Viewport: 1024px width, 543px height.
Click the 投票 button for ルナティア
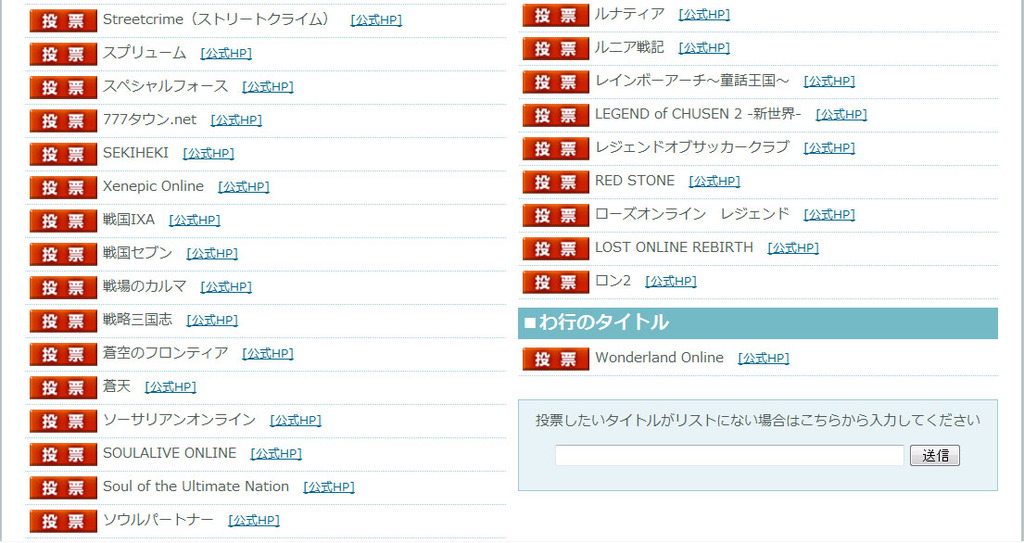point(555,15)
